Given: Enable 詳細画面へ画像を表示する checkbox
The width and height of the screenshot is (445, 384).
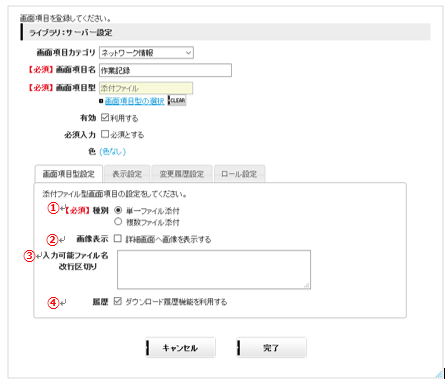Looking at the screenshot, I should click(x=117, y=238).
